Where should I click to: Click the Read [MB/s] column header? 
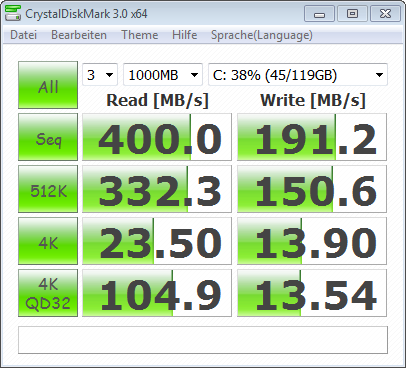tap(157, 100)
